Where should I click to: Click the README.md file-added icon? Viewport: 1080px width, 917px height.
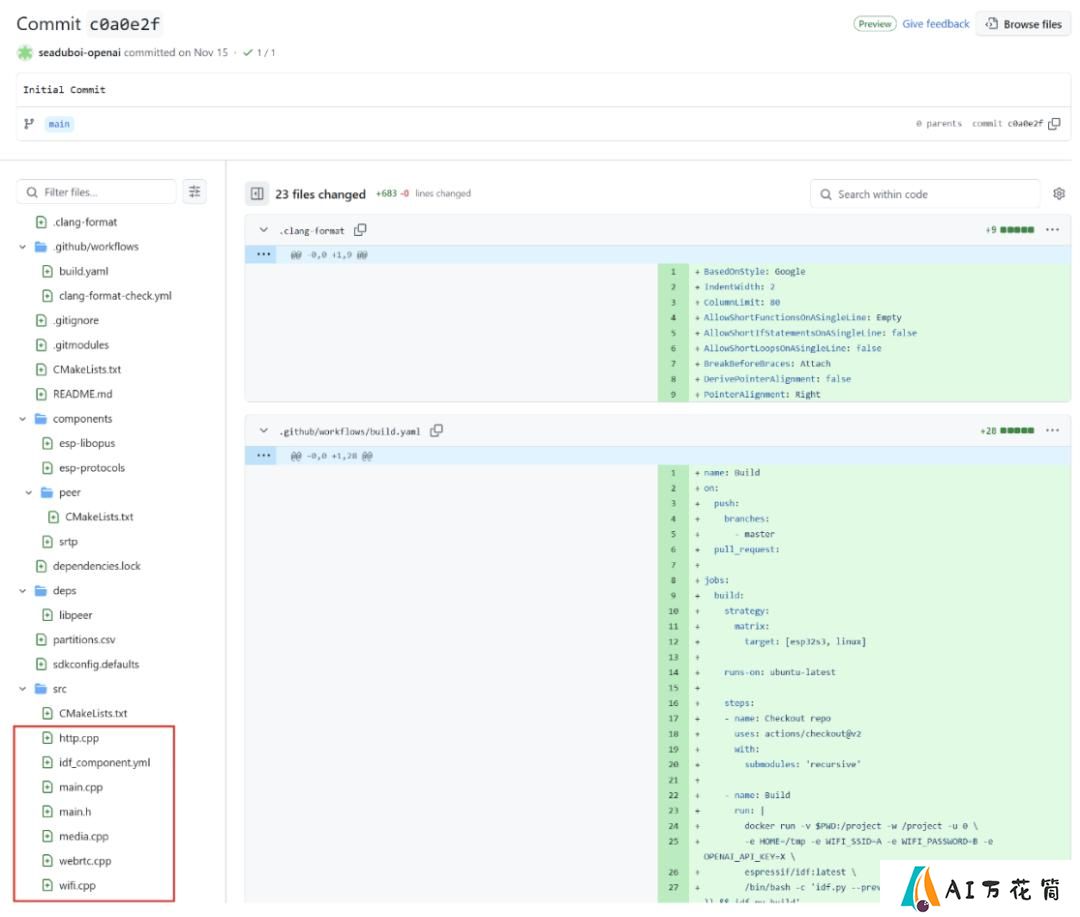pos(41,394)
